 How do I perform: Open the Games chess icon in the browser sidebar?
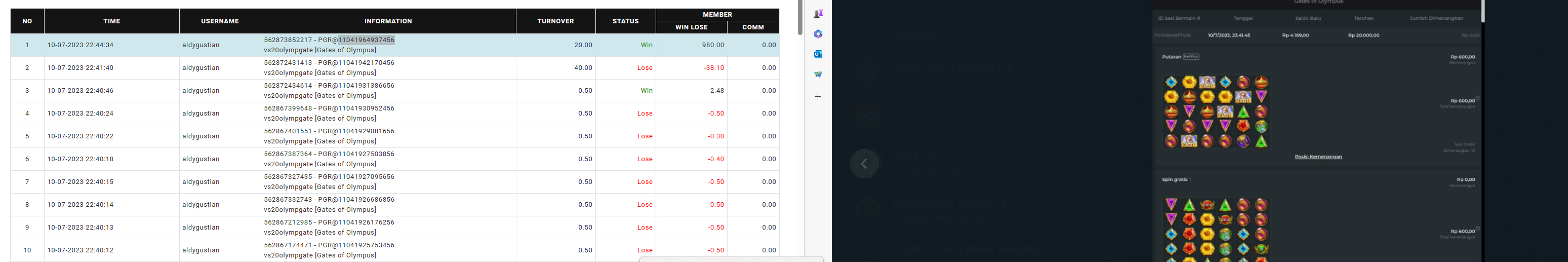click(x=818, y=13)
